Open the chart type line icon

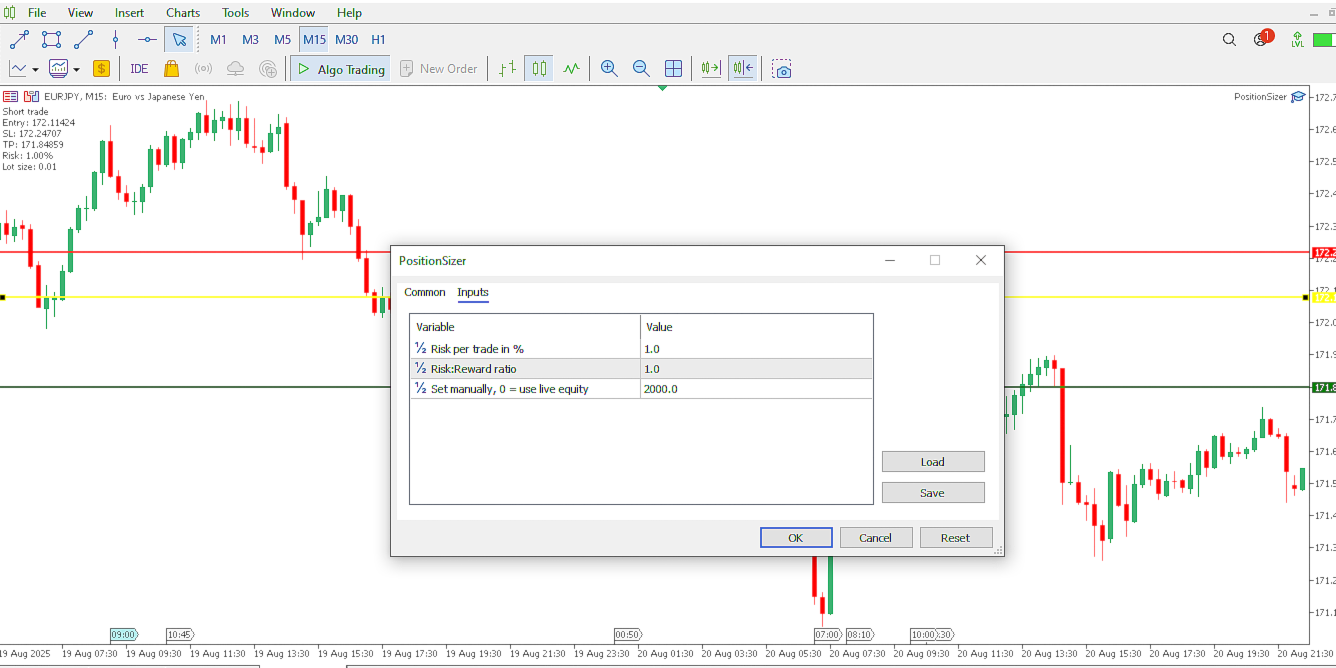click(18, 69)
